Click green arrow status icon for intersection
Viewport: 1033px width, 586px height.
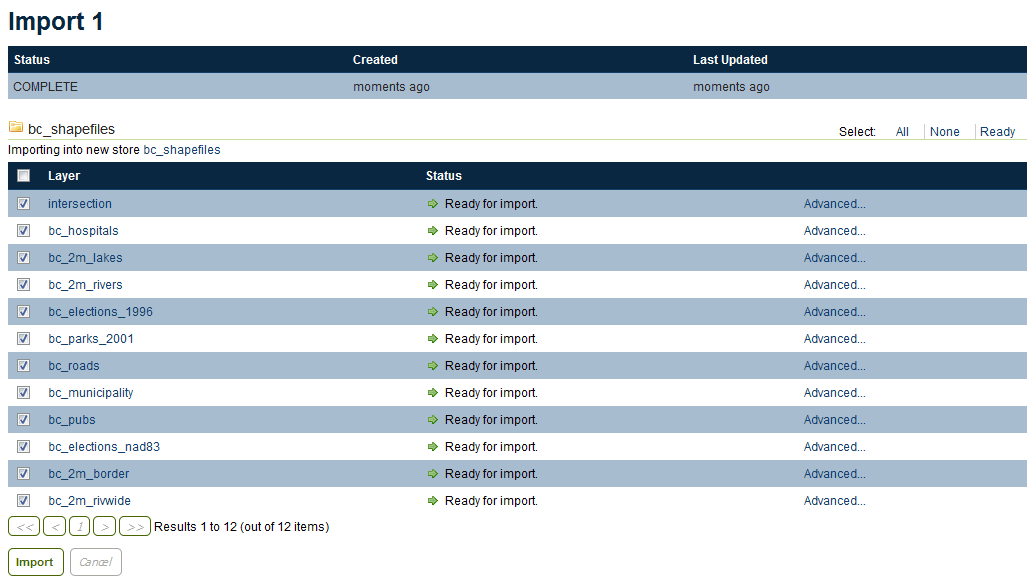[x=433, y=204]
